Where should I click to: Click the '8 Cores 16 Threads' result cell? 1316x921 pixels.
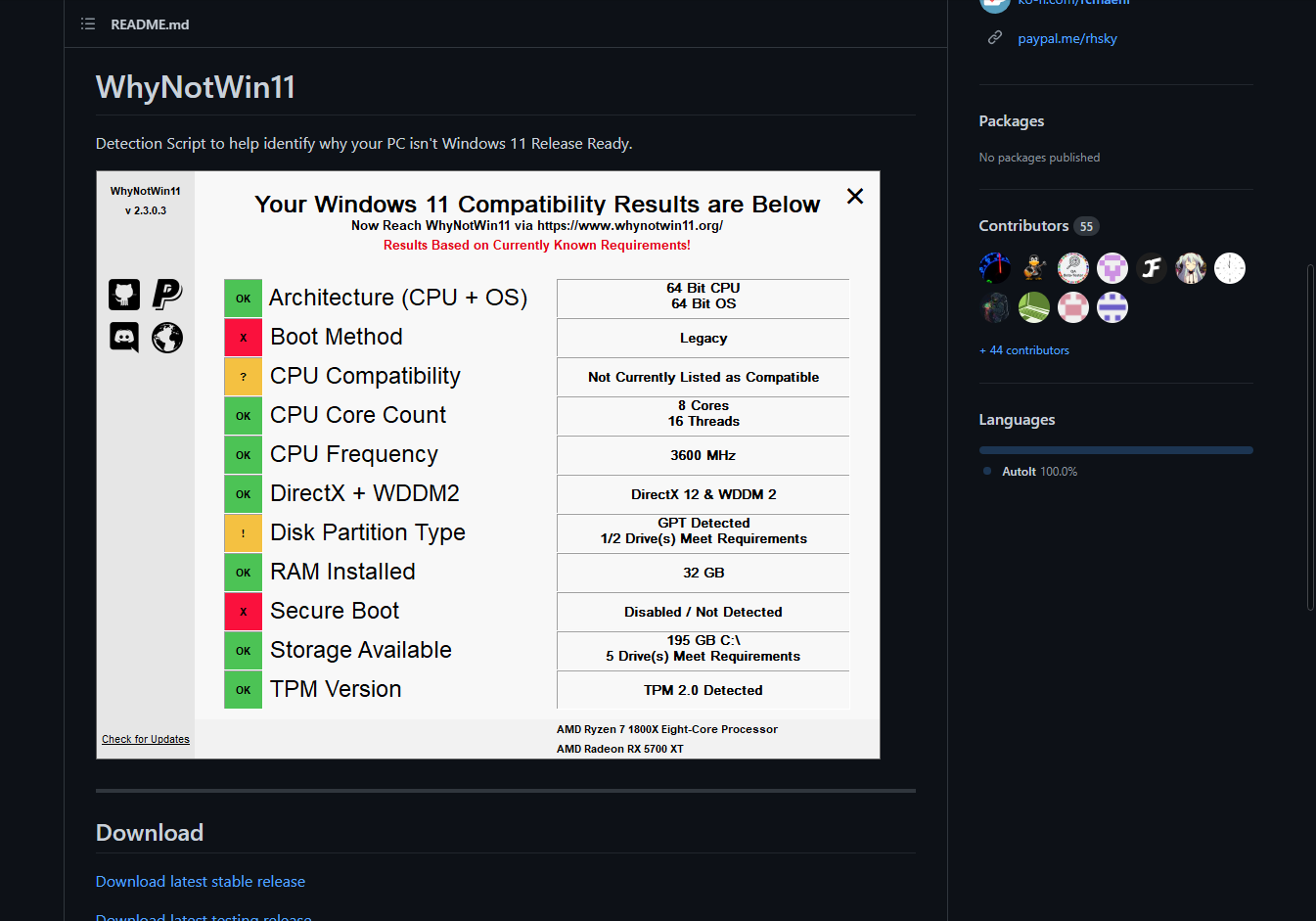[x=703, y=416]
